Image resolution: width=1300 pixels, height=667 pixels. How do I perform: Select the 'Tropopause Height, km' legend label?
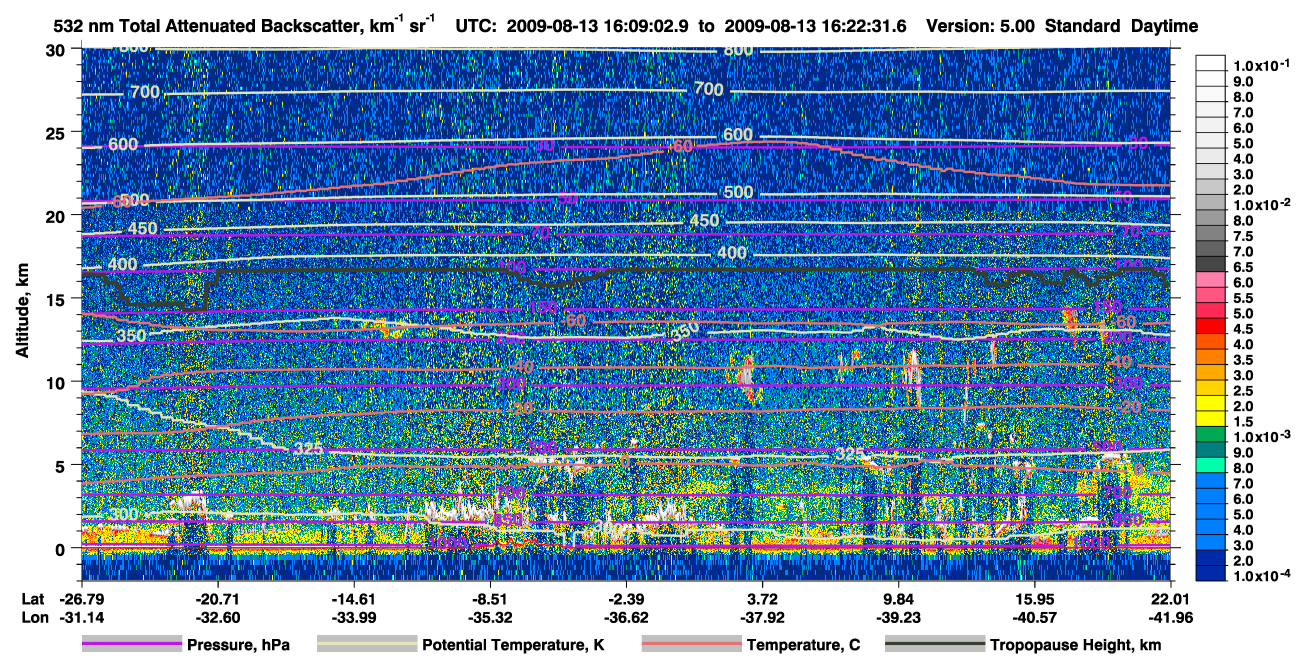1076,645
